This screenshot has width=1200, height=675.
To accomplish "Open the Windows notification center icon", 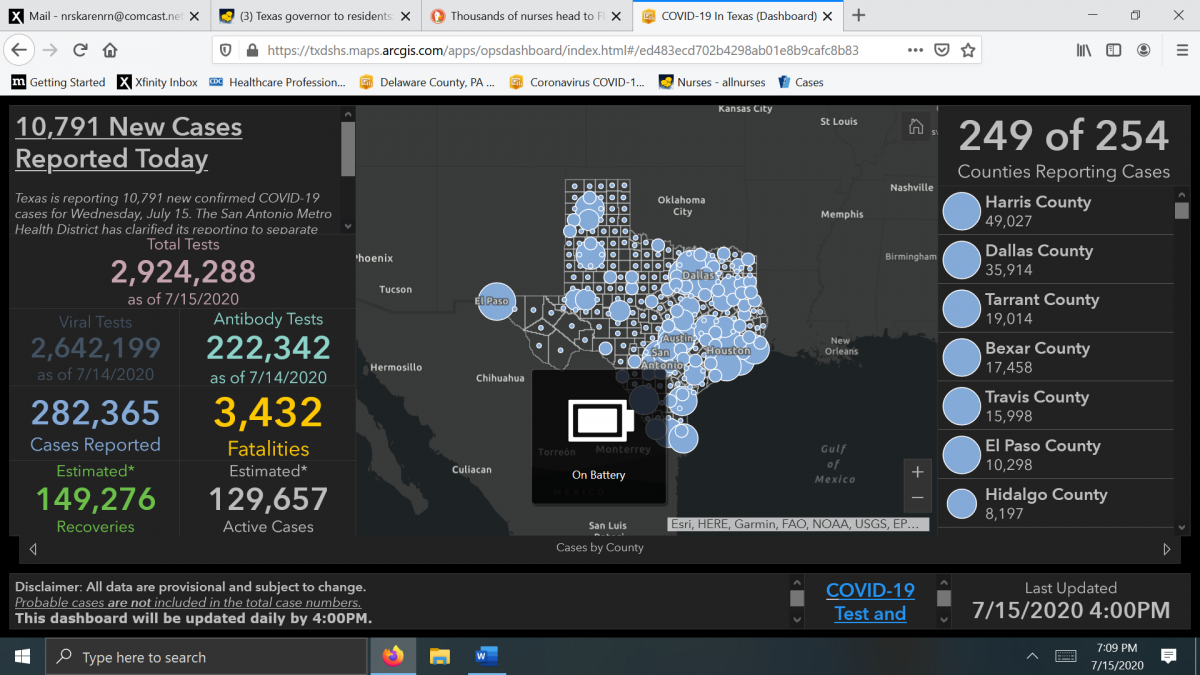I will point(1168,656).
